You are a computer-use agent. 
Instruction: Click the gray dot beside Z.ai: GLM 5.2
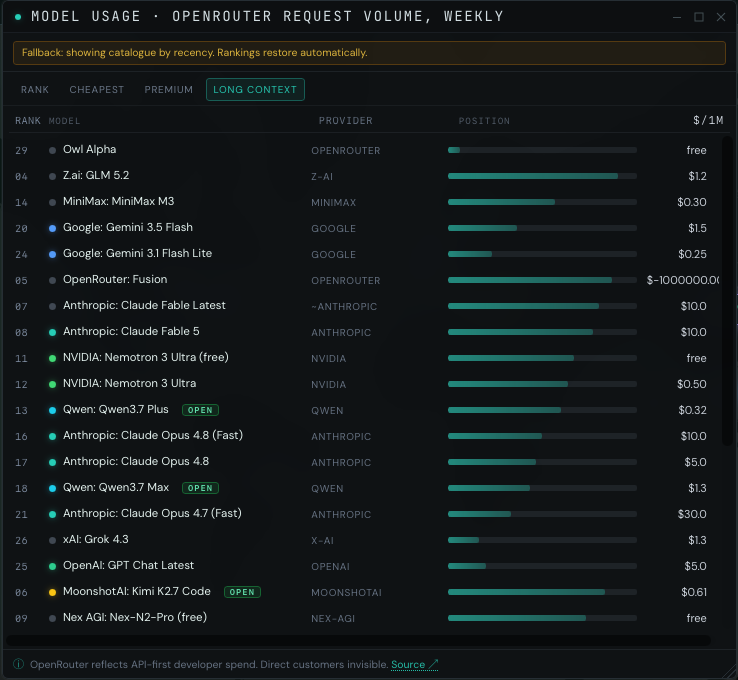coord(52,176)
